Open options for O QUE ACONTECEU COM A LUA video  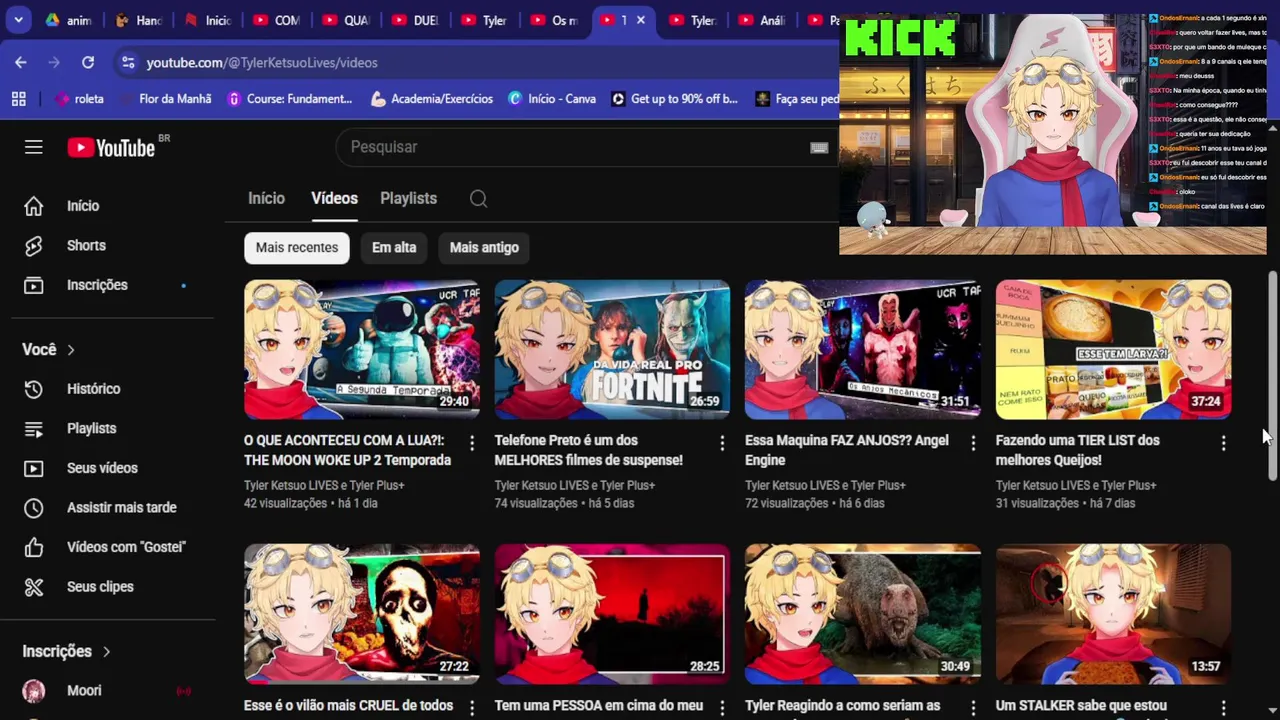click(472, 443)
